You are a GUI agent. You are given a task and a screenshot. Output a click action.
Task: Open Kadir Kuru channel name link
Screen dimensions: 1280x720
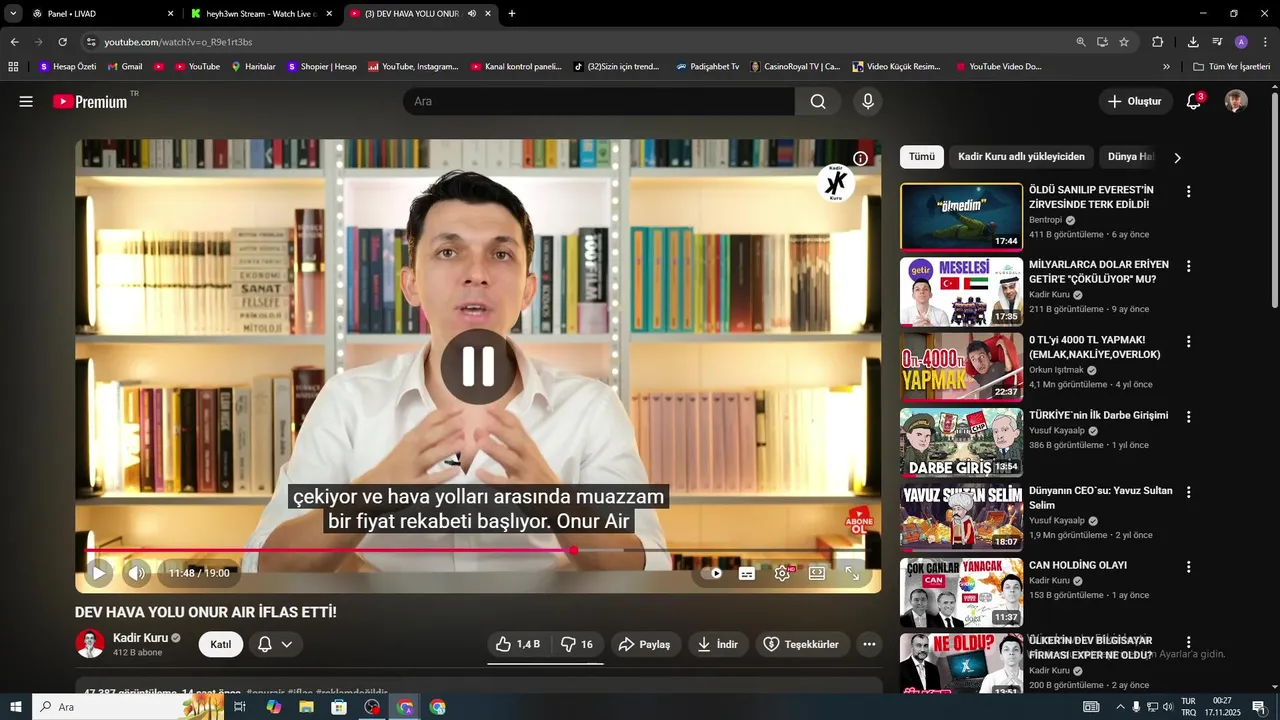[140, 637]
